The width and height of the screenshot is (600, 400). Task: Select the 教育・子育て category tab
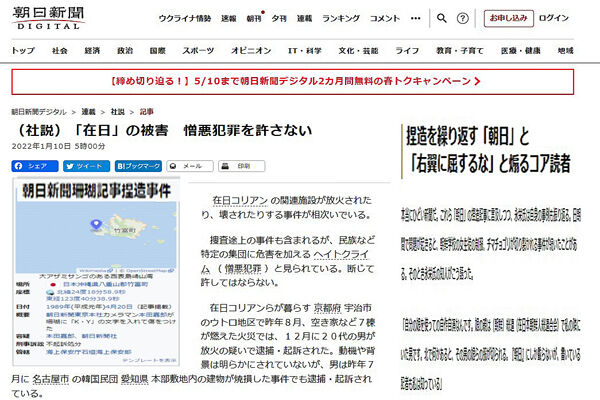460,51
